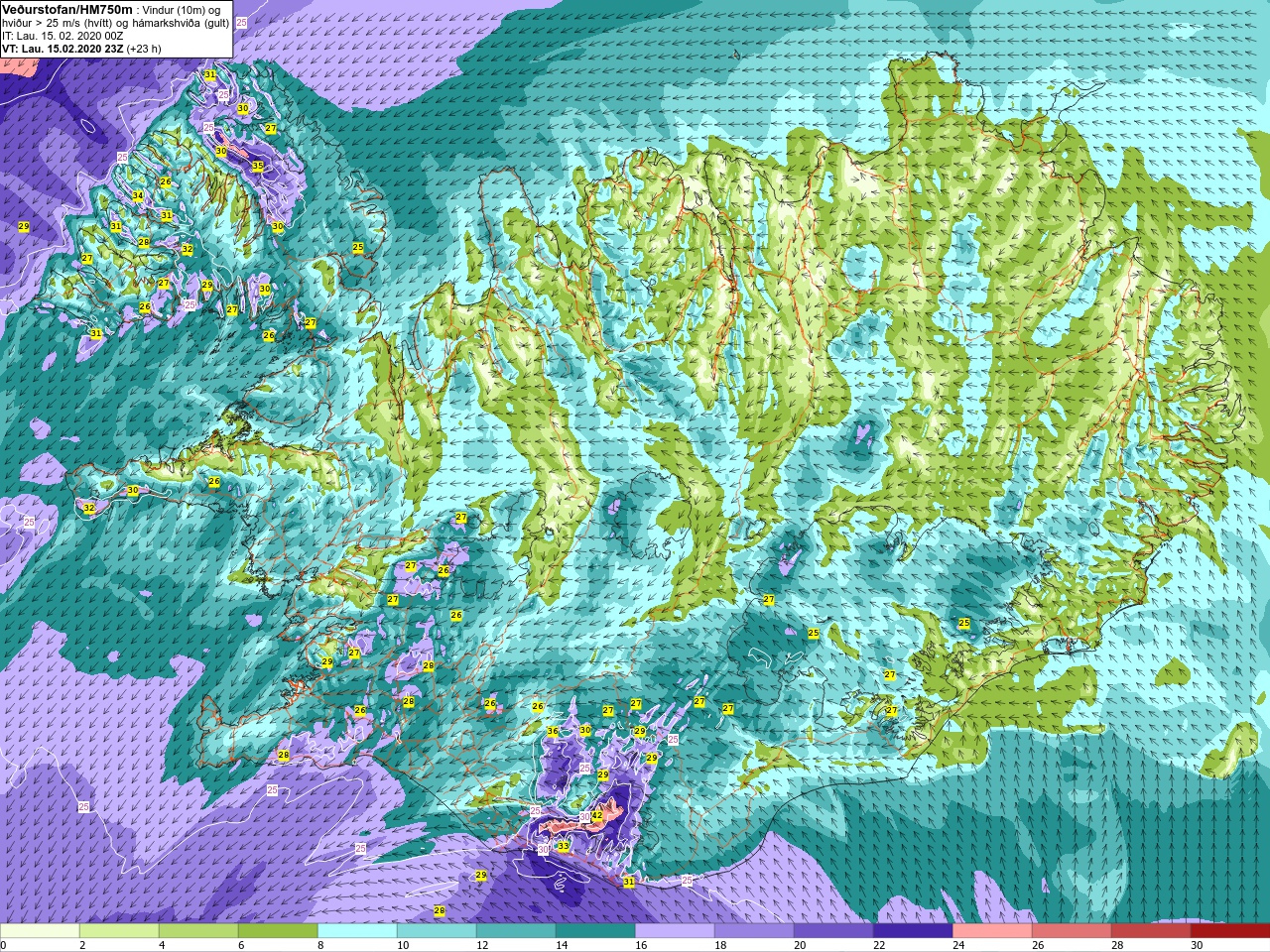Click the yellow gust label "33"
Image resolution: width=1270 pixels, height=952 pixels.
(x=564, y=846)
